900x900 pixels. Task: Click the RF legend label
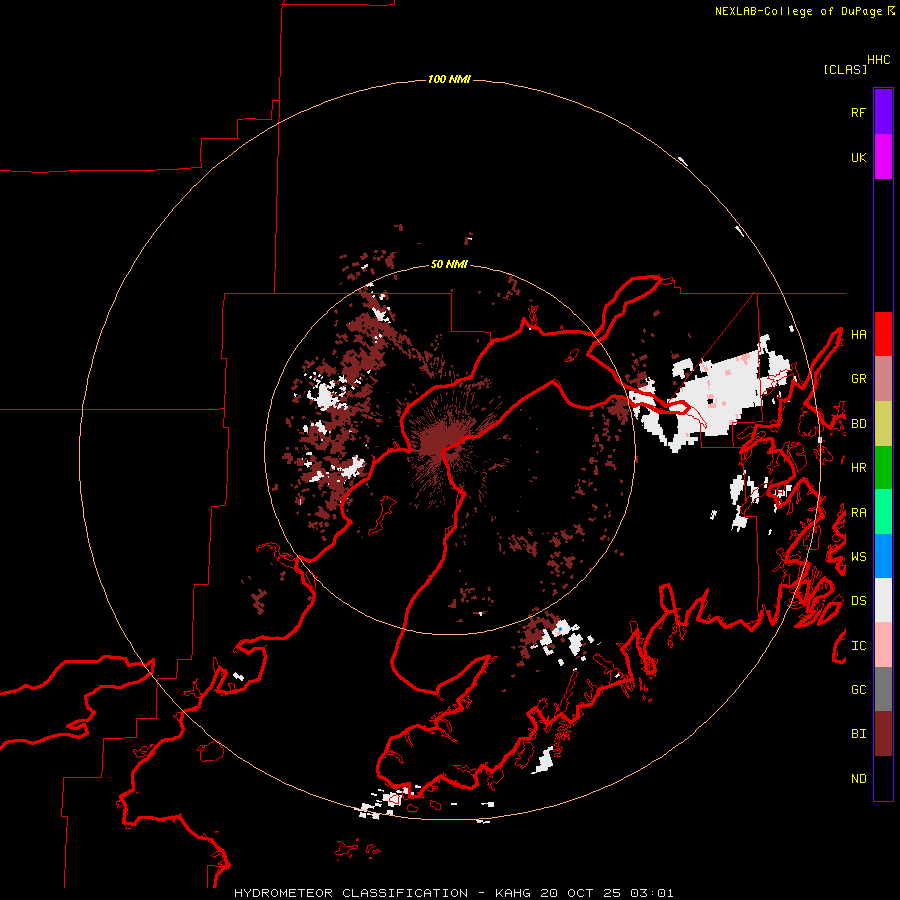[x=858, y=112]
